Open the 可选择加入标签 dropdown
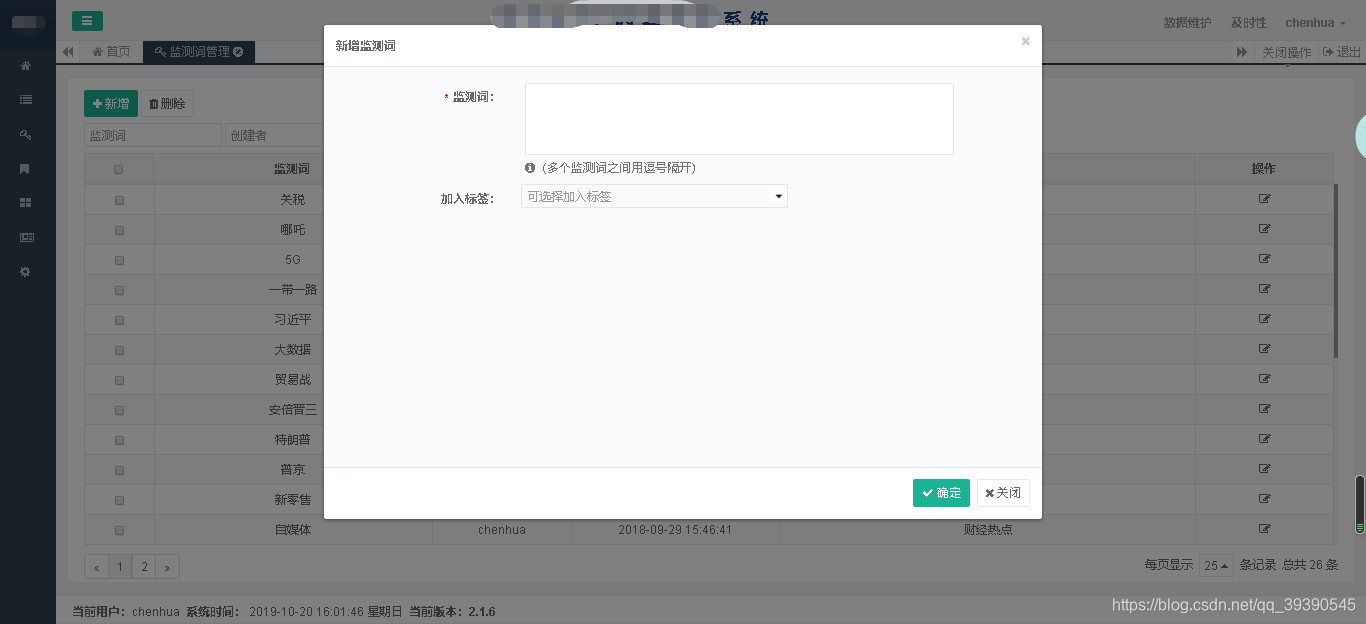This screenshot has width=1366, height=624. coord(654,196)
